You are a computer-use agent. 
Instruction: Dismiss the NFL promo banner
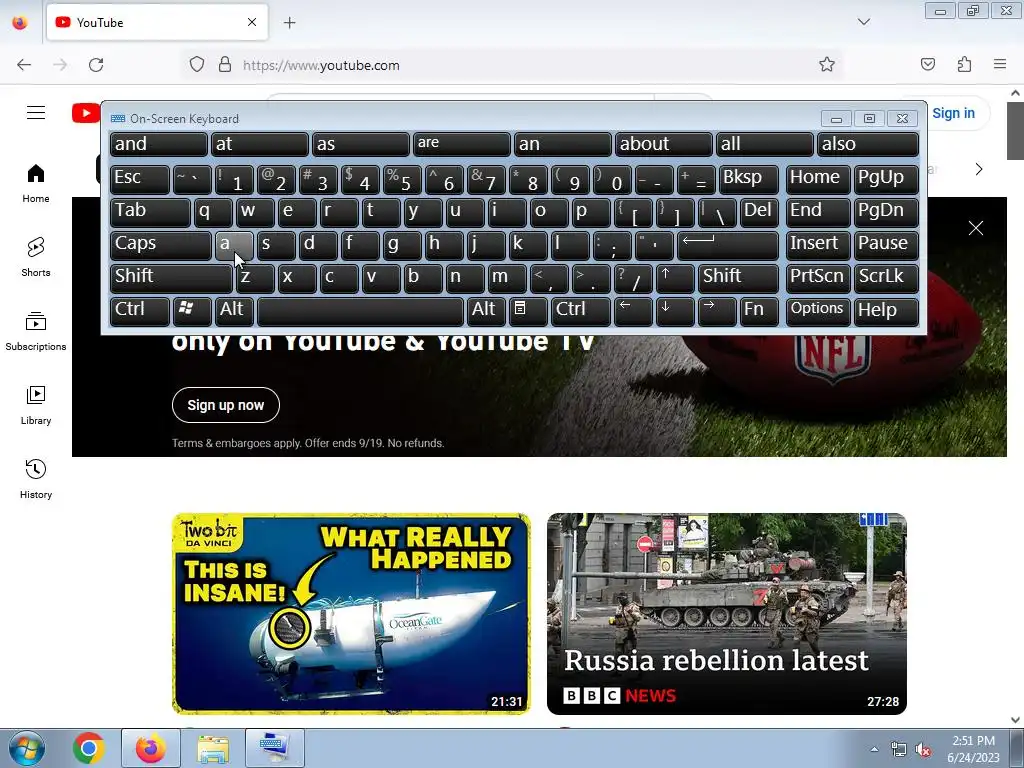[976, 228]
